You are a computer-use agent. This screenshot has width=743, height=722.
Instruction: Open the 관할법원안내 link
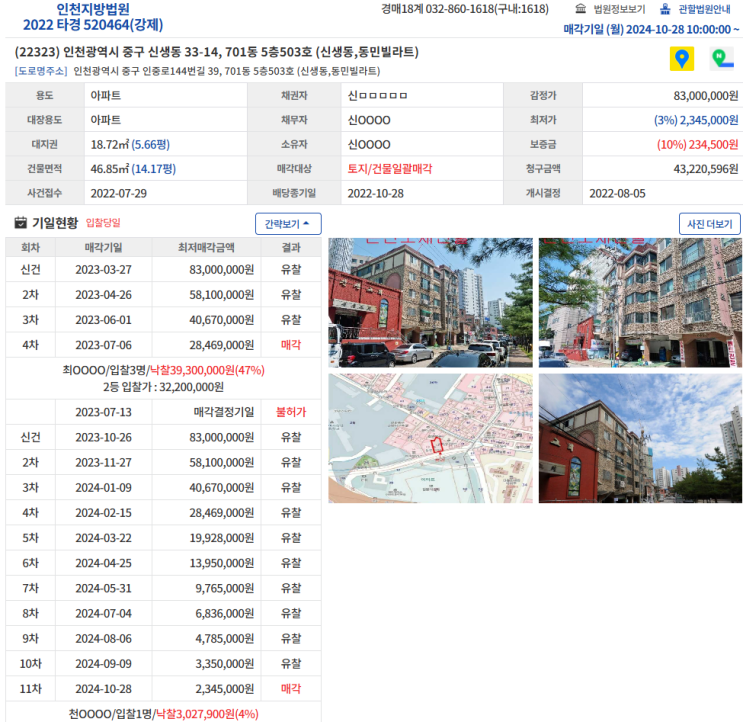(x=704, y=9)
